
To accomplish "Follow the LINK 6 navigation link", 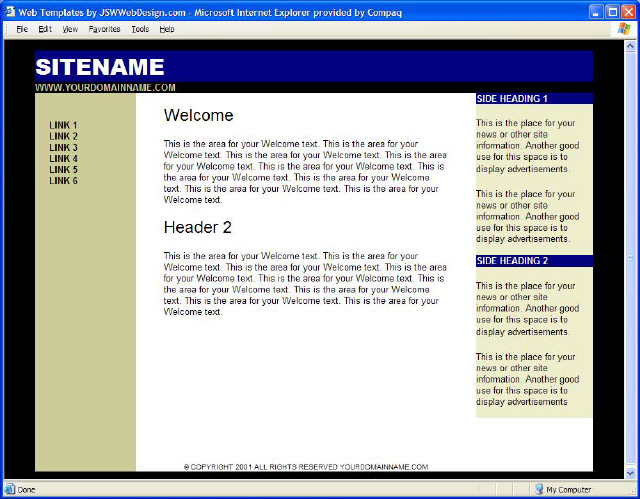I will coord(63,180).
